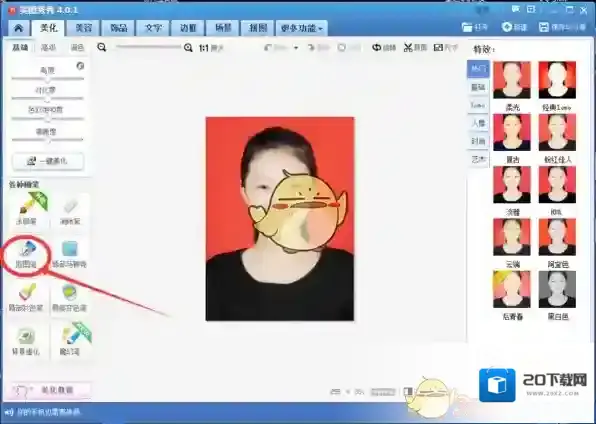Select the 艺术 effects category
Viewport: 596px width, 424px height.
[478, 159]
